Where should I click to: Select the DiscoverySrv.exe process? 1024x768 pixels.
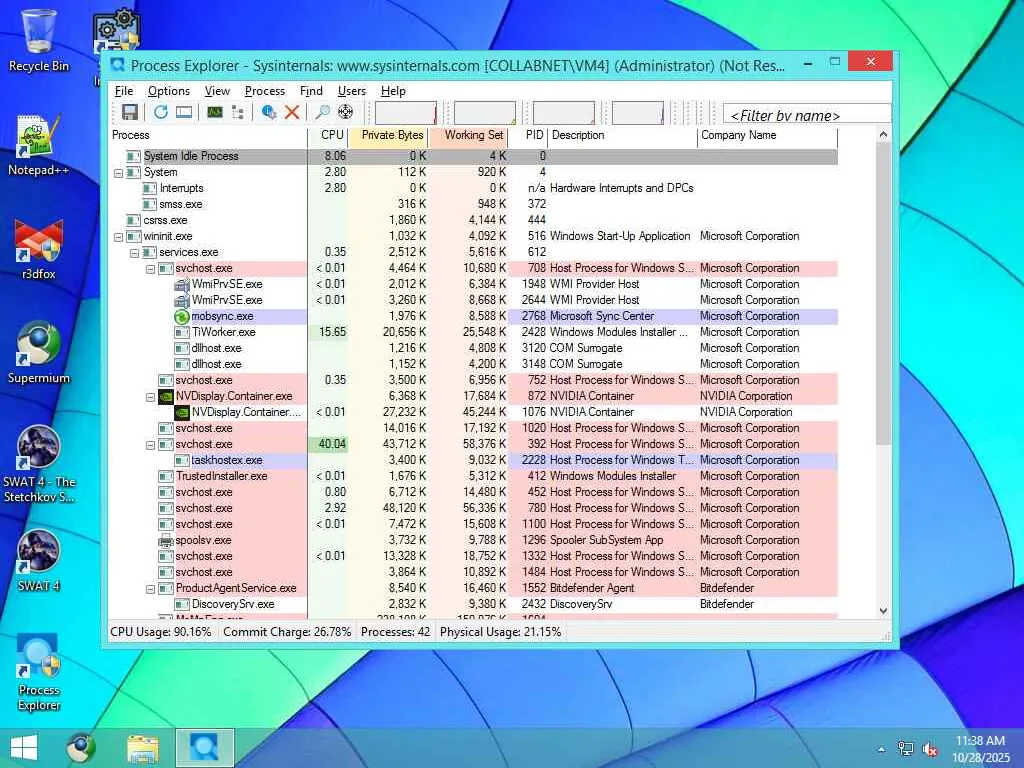pyautogui.click(x=233, y=604)
